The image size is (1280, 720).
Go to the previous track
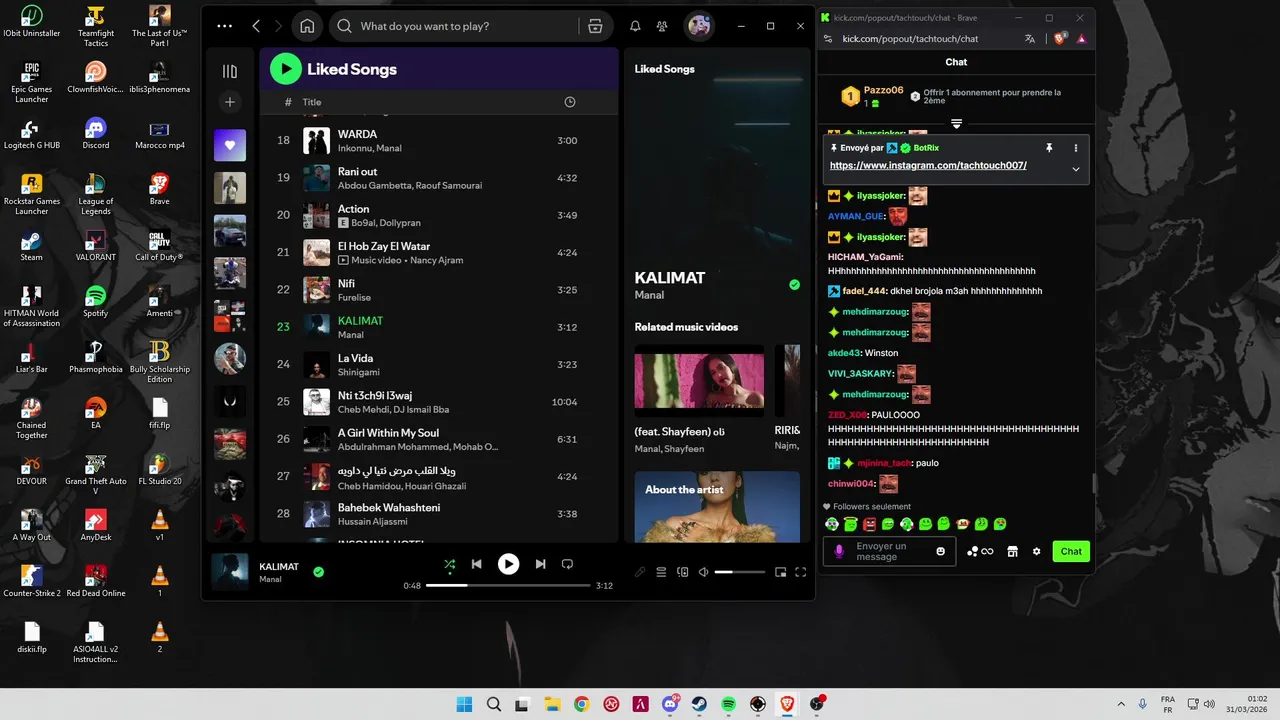pyautogui.click(x=477, y=564)
